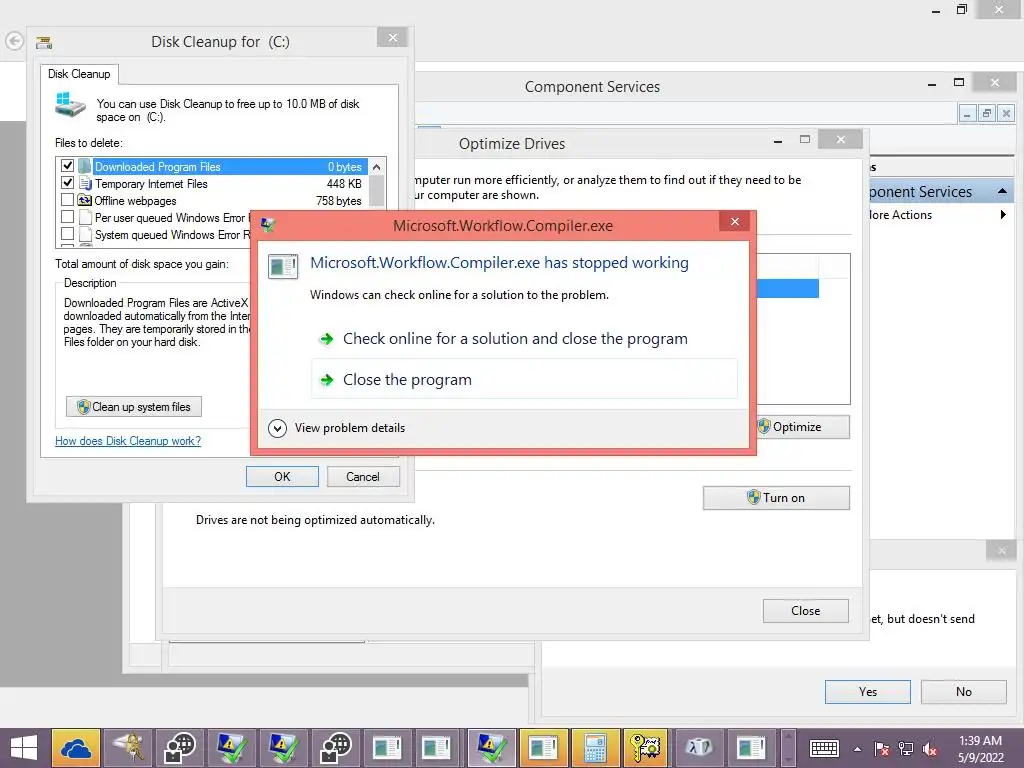Click the muted volume tray icon
Viewport: 1024px width, 768px height.
(x=930, y=749)
